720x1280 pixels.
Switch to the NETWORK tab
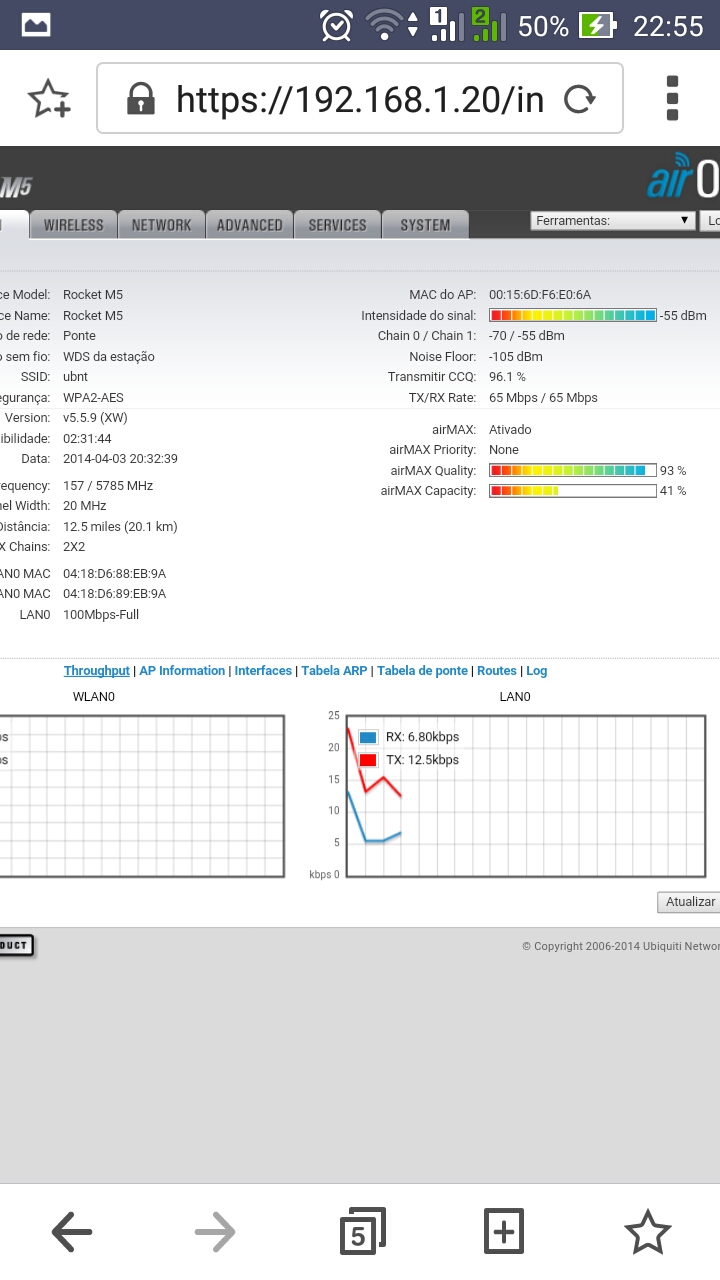pos(161,225)
